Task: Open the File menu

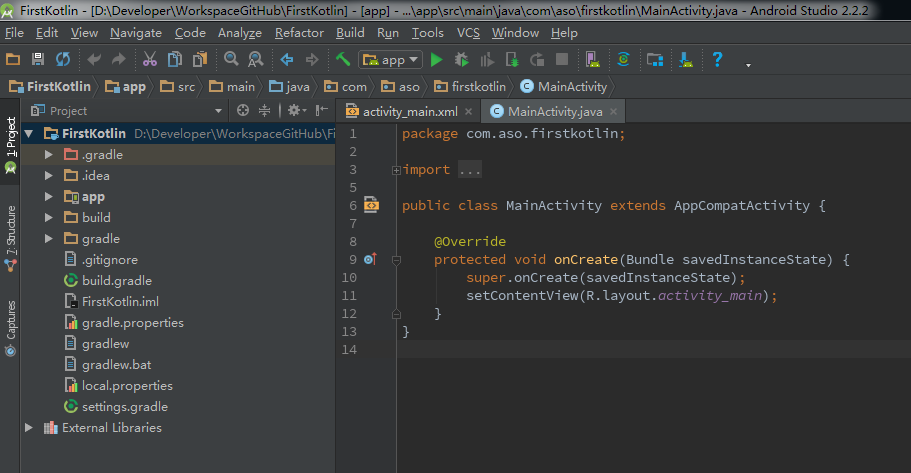Action: tap(14, 33)
